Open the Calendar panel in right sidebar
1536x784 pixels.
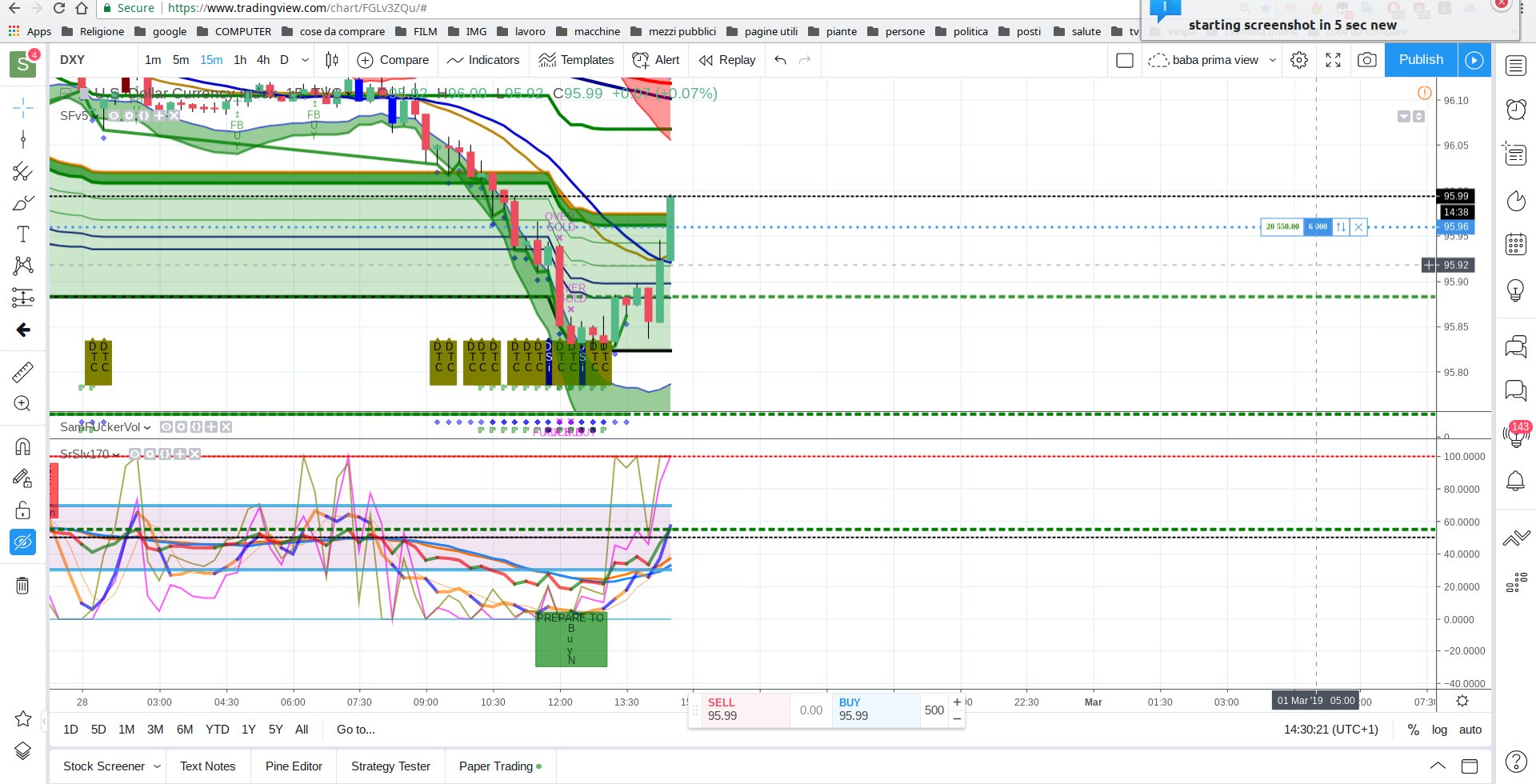point(1516,244)
